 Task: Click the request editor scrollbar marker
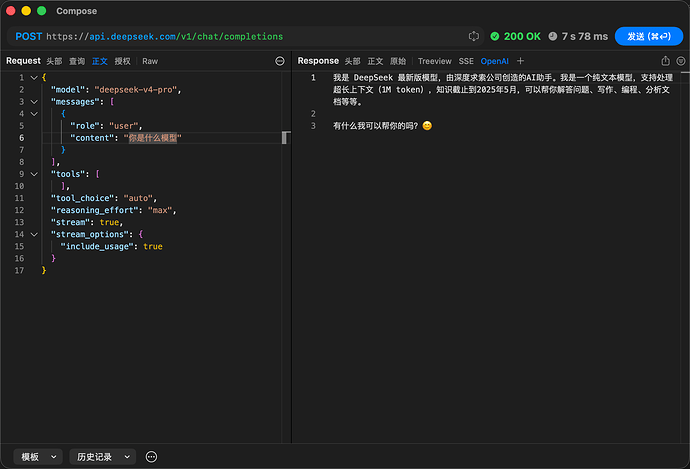pos(285,138)
